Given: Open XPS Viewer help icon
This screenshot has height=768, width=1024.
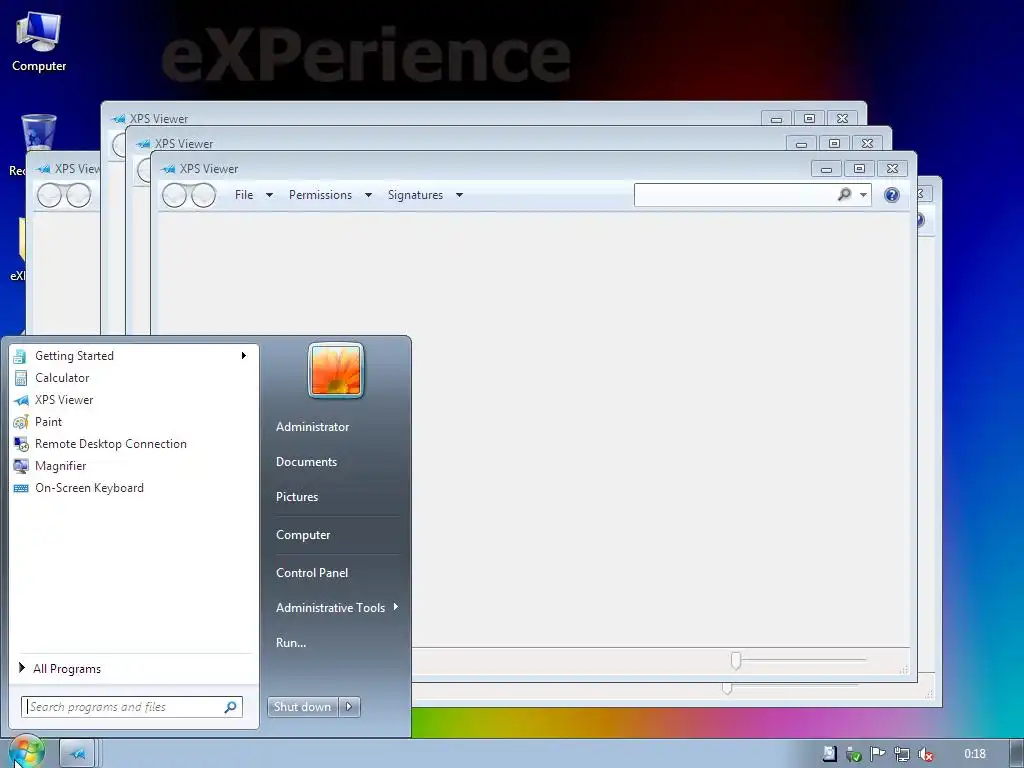Looking at the screenshot, I should point(891,195).
